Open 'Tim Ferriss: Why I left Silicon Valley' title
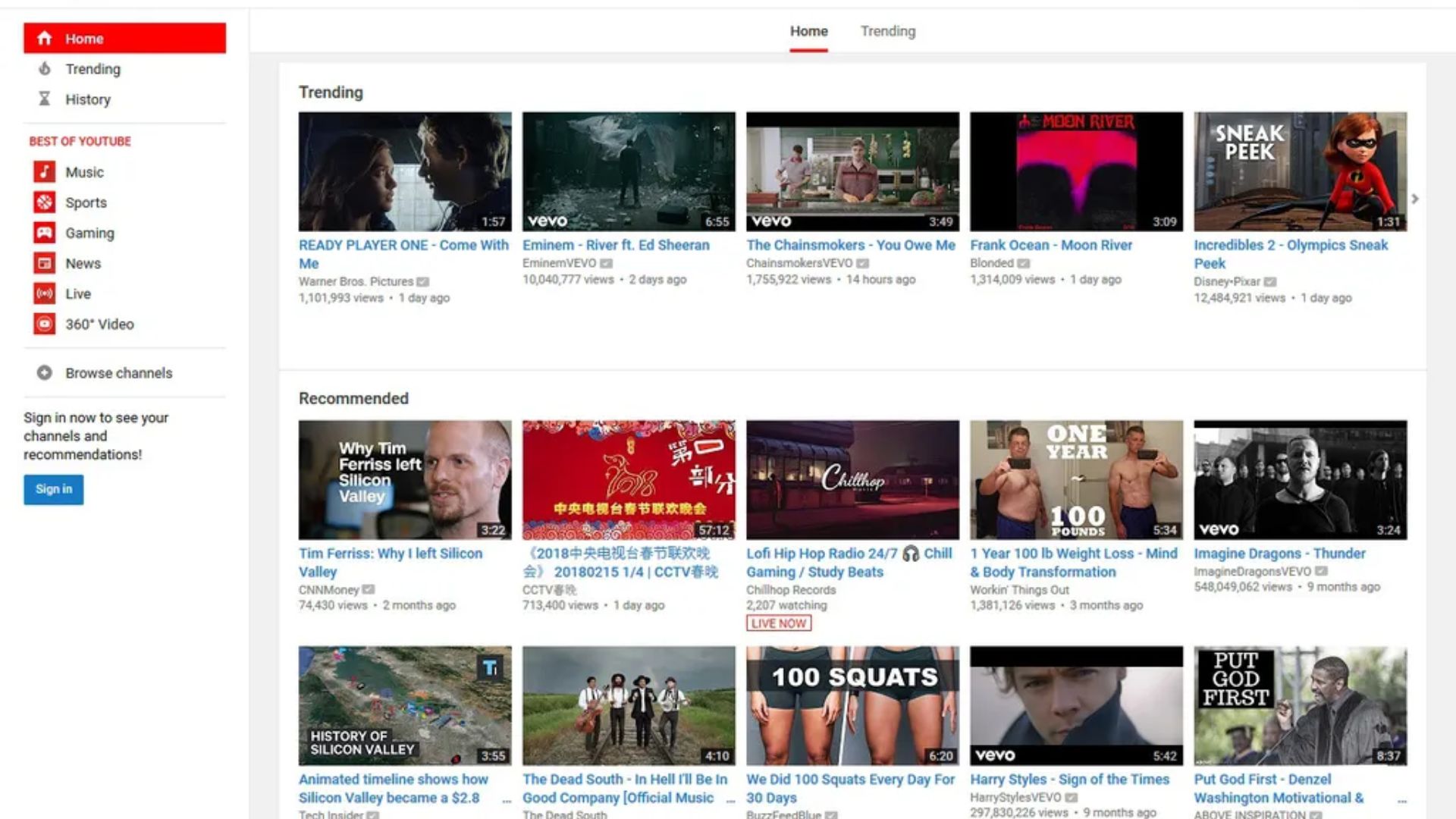 pyautogui.click(x=391, y=562)
